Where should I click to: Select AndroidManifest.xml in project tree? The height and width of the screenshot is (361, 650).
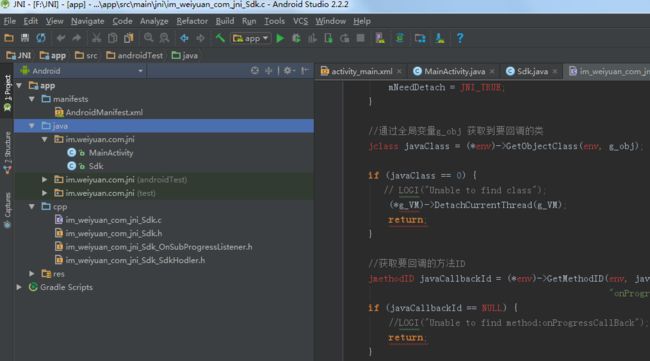(x=99, y=112)
